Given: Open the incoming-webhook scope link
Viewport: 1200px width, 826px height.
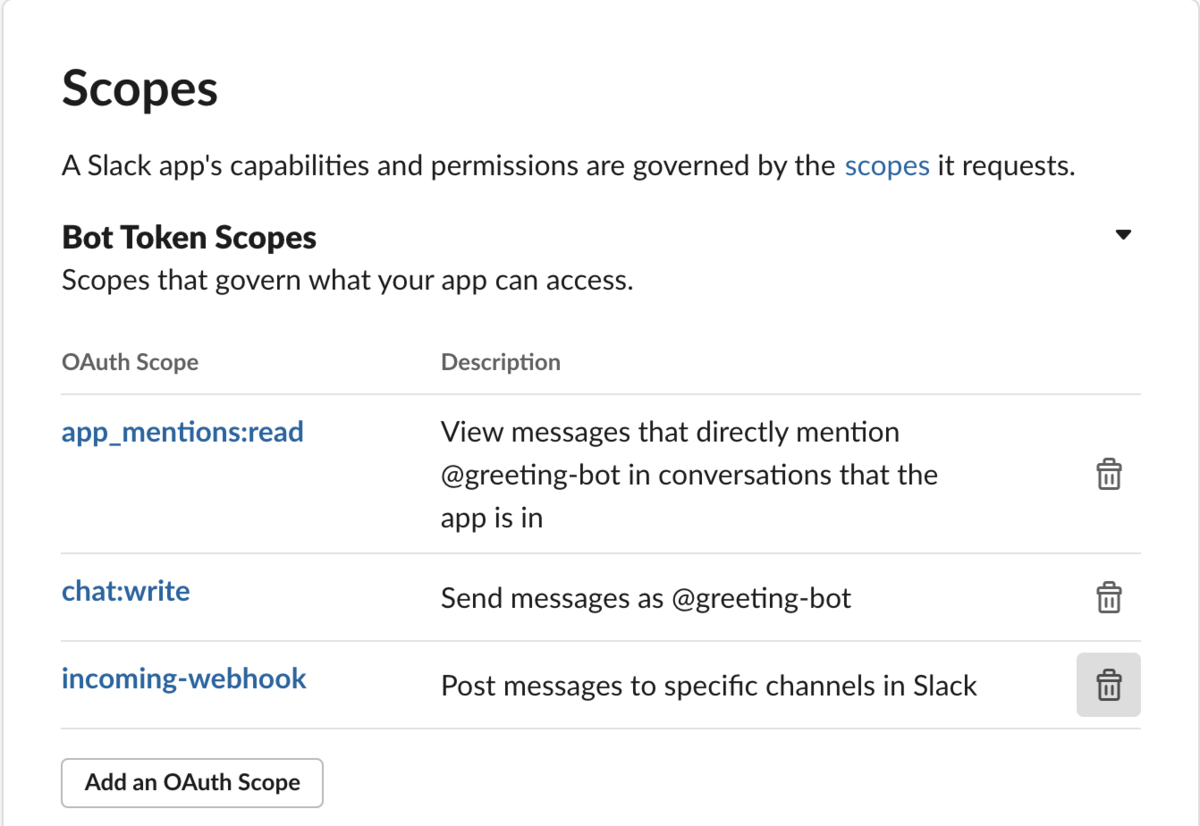Looking at the screenshot, I should pyautogui.click(x=184, y=679).
